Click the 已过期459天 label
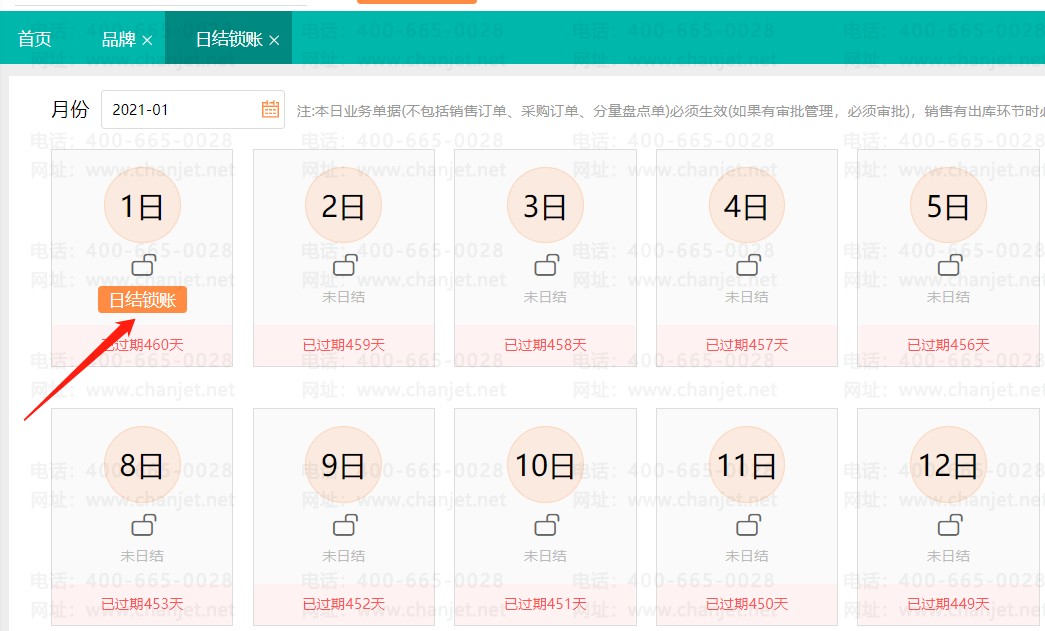The width and height of the screenshot is (1045, 631). coord(343,344)
